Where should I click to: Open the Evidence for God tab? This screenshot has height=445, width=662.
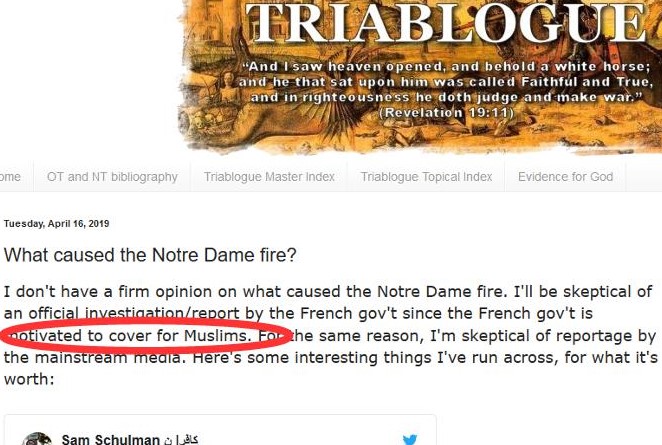(565, 176)
